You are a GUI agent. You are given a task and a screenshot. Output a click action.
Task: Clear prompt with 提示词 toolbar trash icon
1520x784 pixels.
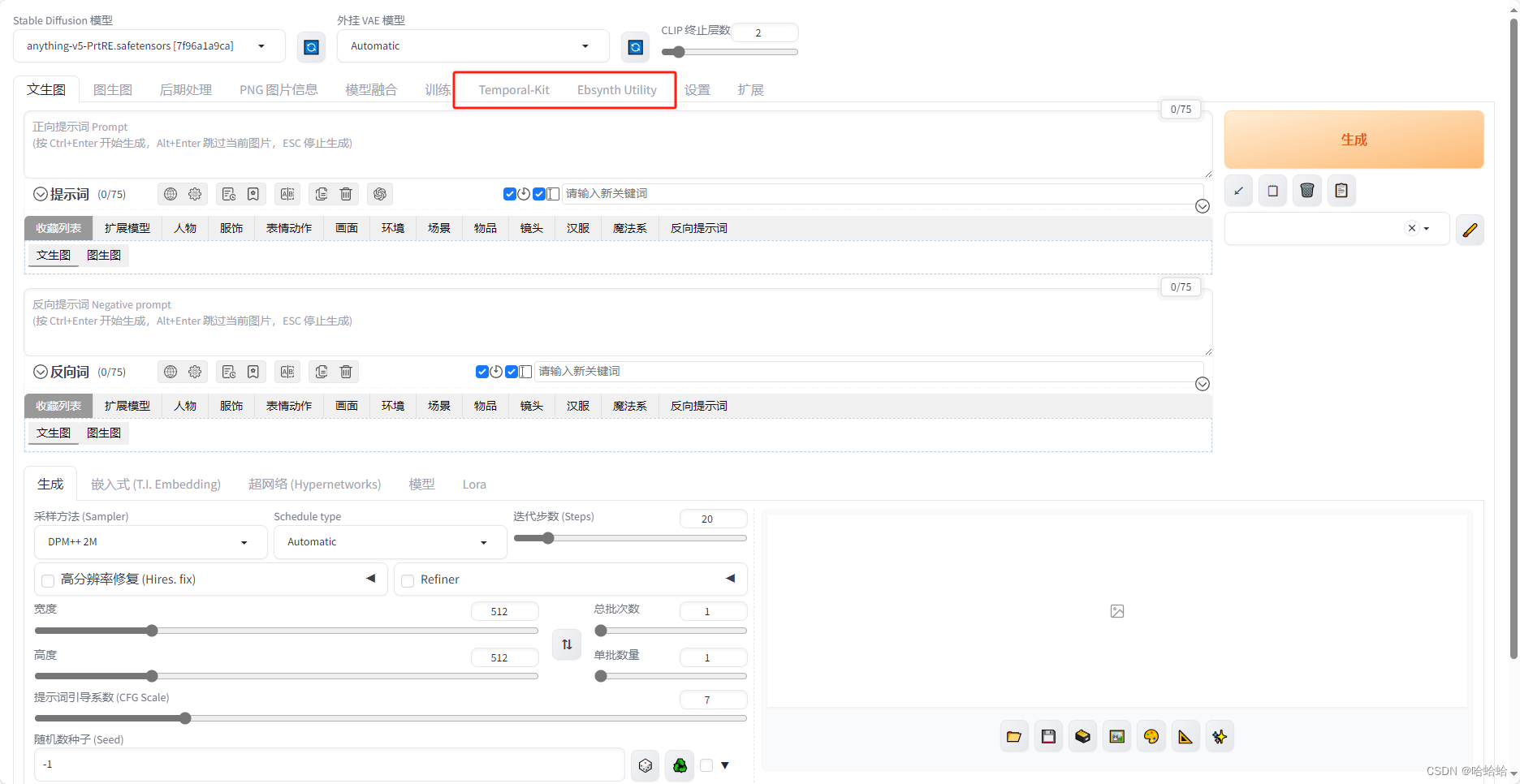[346, 194]
